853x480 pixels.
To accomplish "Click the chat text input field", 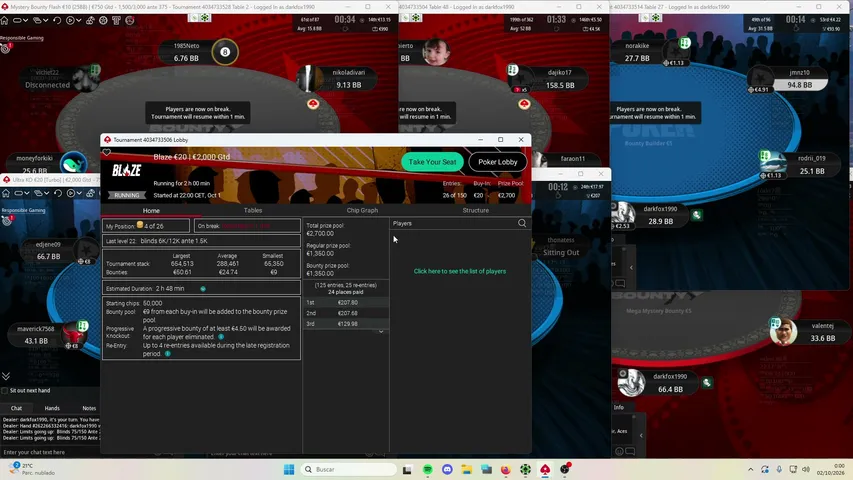I will pos(51,452).
